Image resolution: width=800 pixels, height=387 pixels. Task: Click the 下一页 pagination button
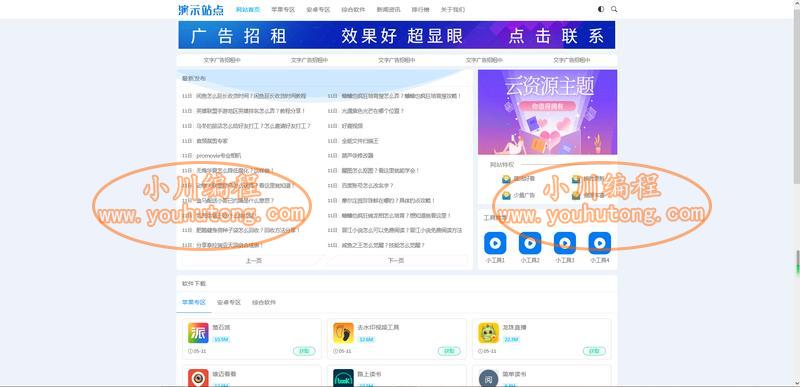(x=396, y=261)
